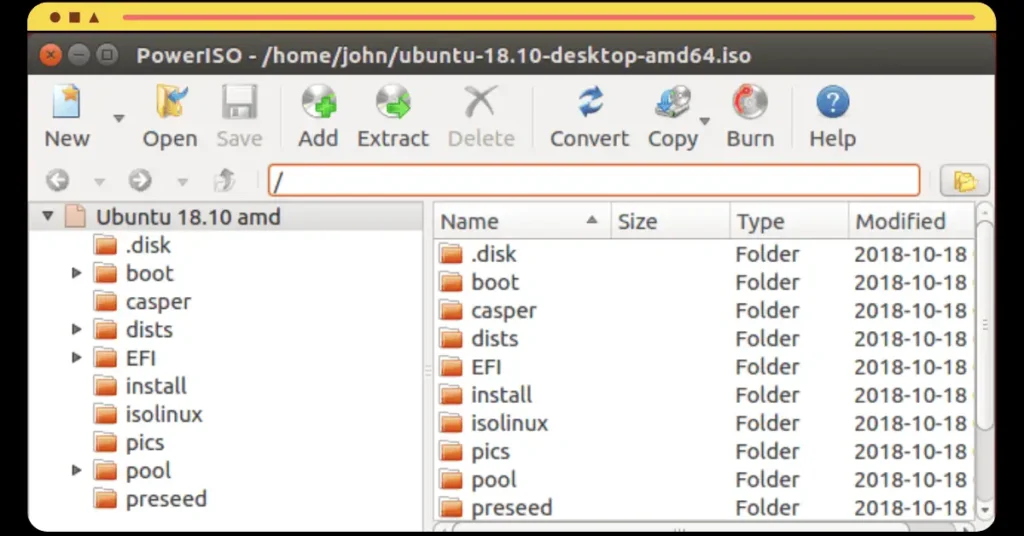The width and height of the screenshot is (1024, 536).
Task: Select pool row in file list
Action: click(x=703, y=479)
